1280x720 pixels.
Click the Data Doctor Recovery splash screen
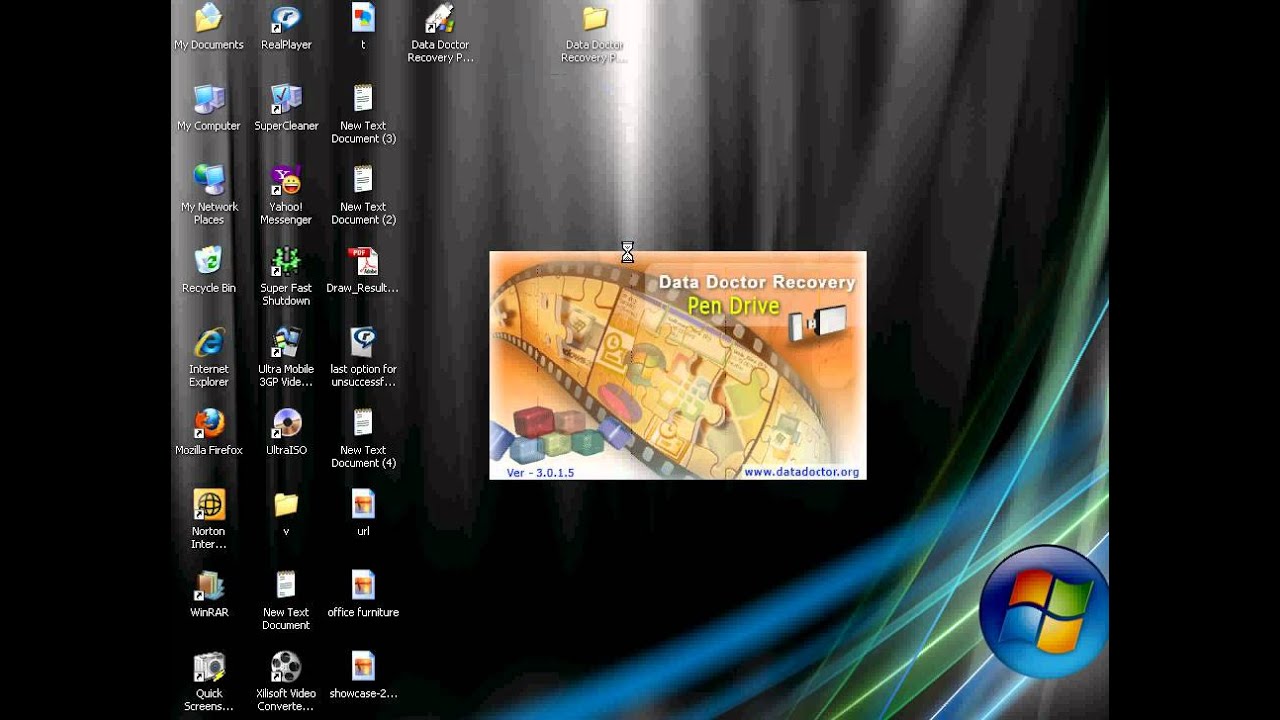[x=678, y=365]
